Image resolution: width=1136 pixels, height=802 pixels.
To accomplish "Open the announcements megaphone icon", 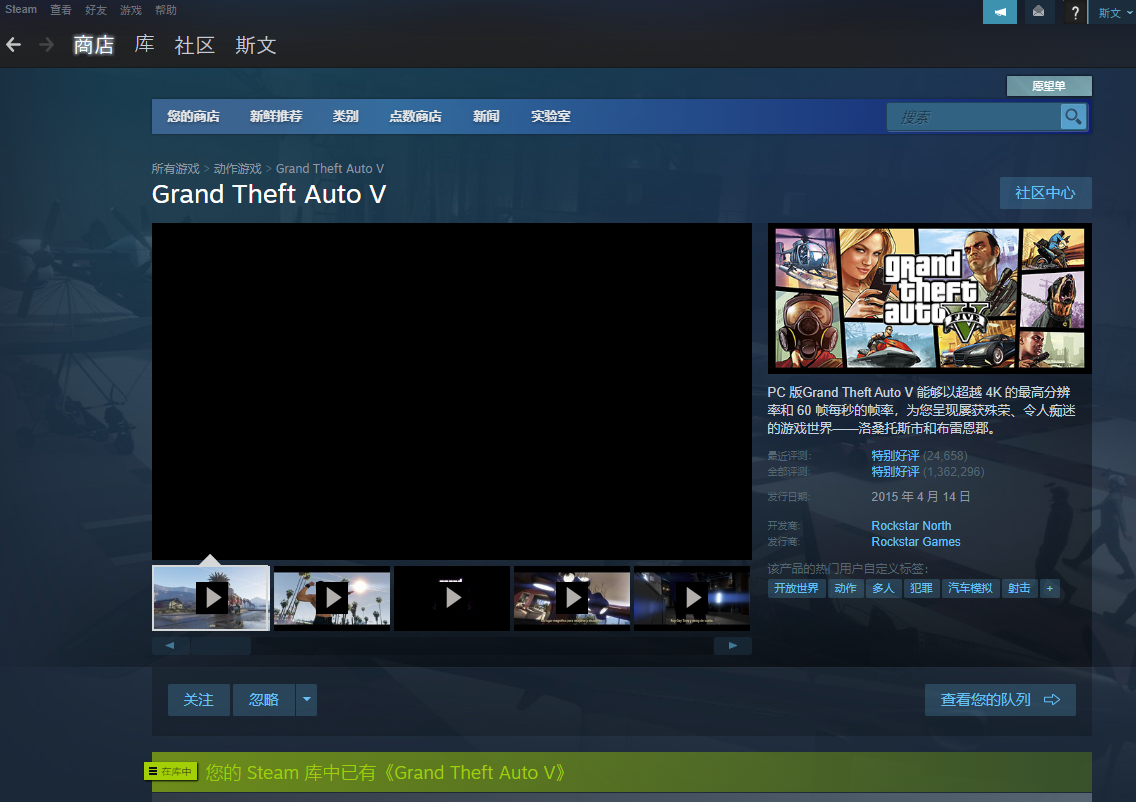I will (x=1000, y=12).
